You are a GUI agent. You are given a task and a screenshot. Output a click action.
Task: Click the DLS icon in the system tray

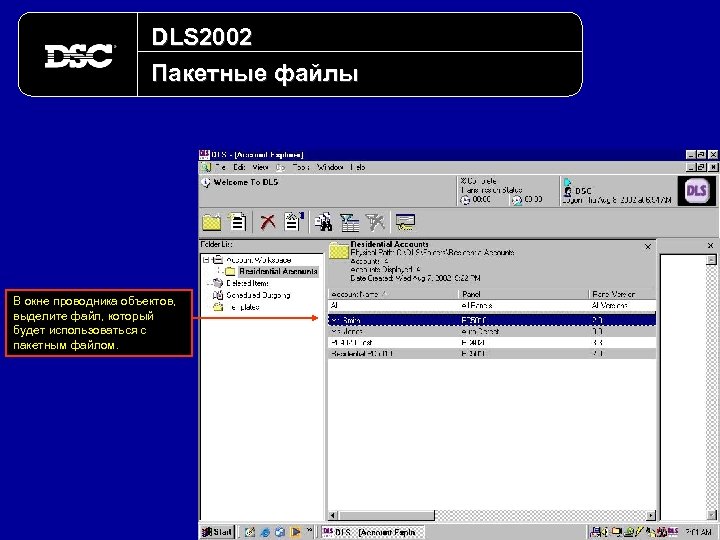click(672, 532)
